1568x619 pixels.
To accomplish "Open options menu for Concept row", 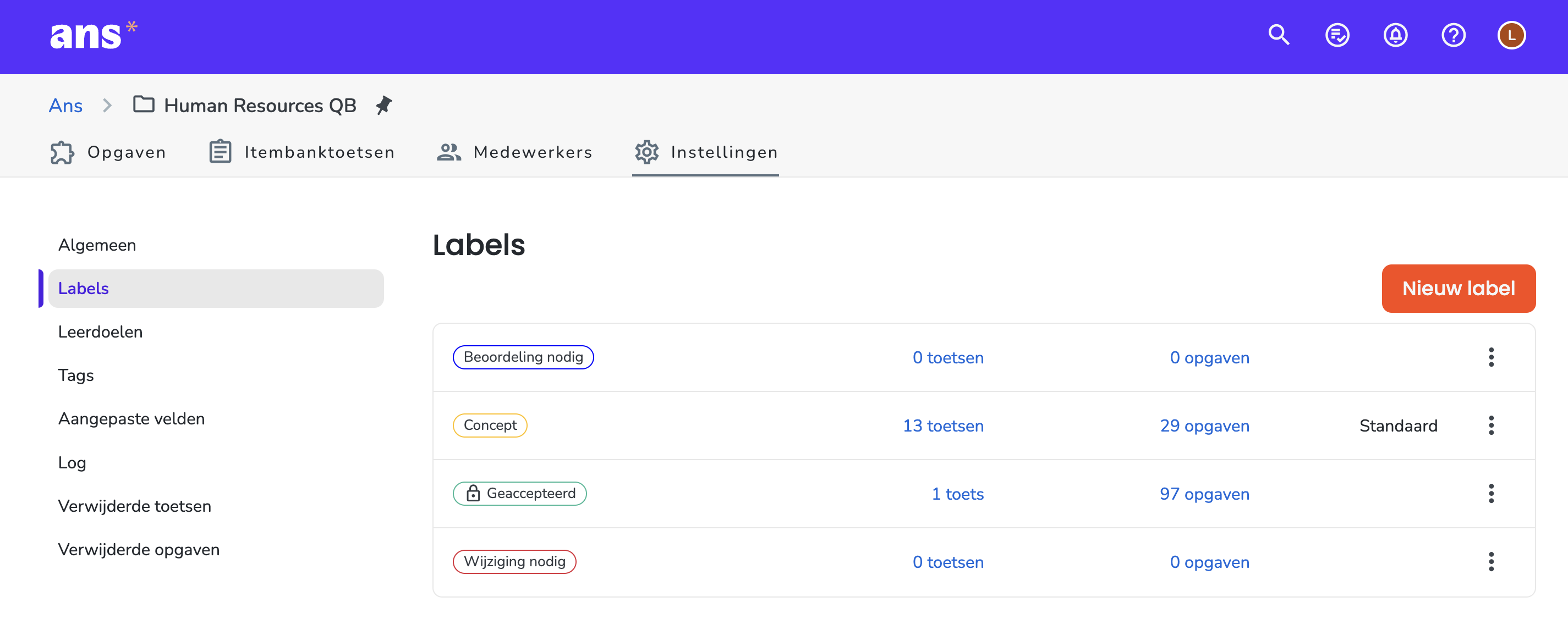I will click(x=1492, y=425).
